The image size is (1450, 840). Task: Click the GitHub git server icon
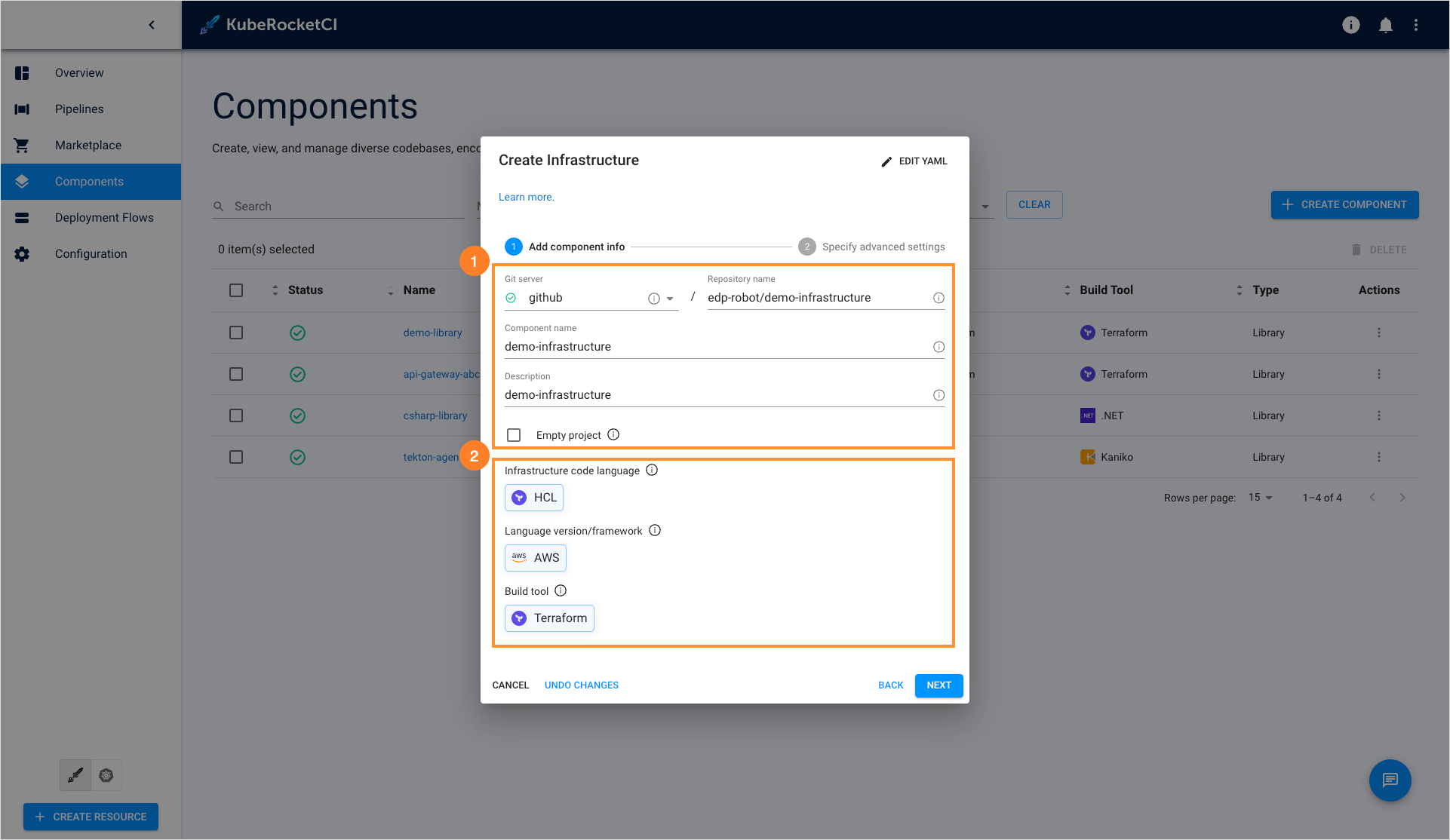click(x=512, y=297)
